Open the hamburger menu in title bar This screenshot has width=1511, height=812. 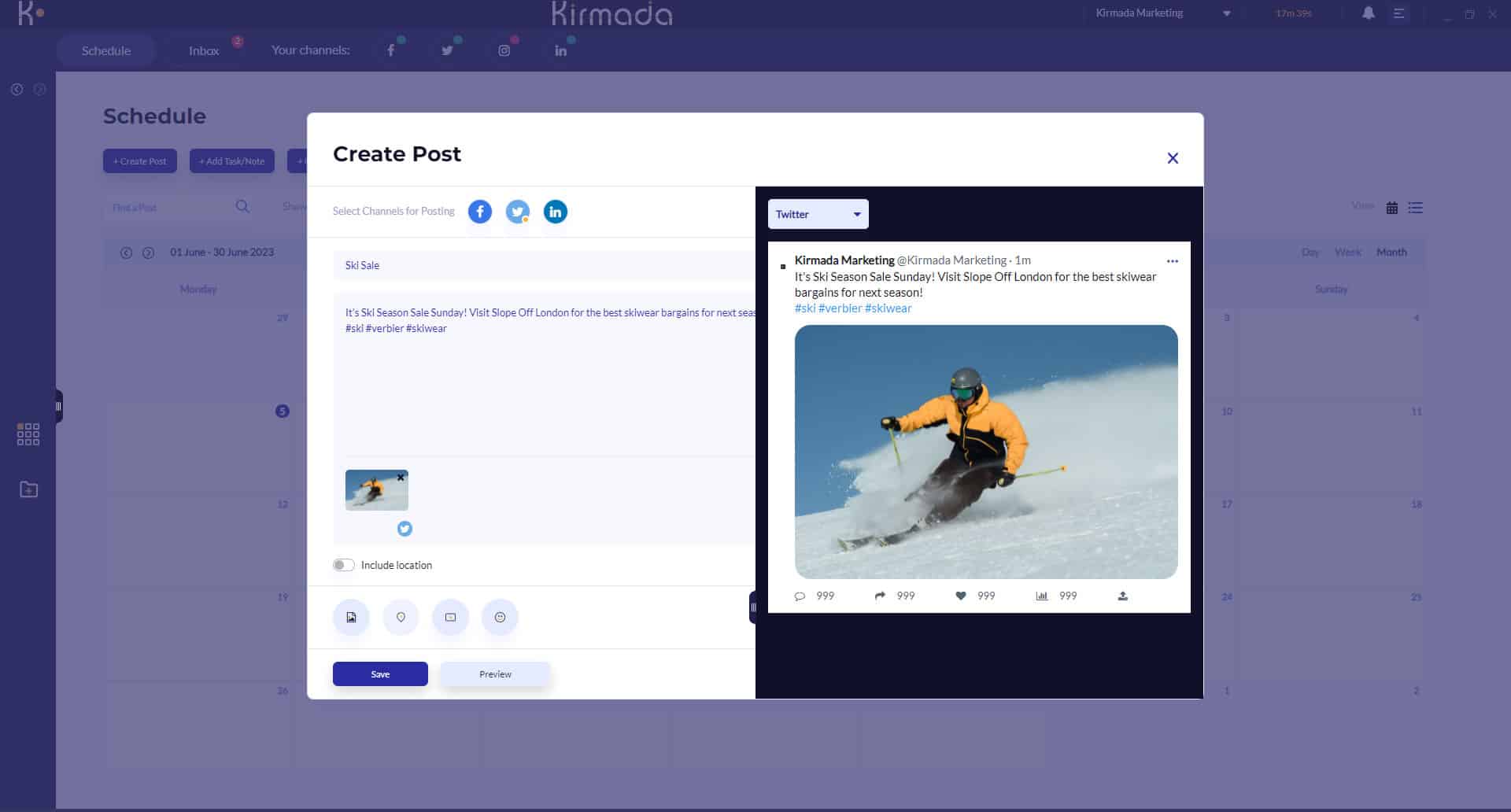coord(1398,13)
